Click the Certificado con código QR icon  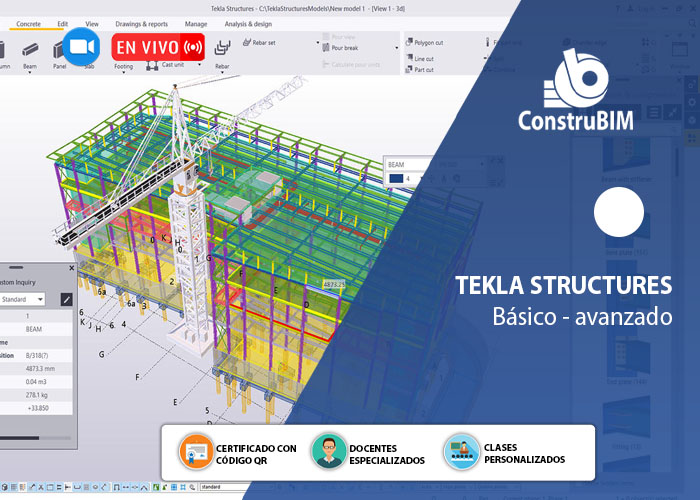tap(196, 451)
